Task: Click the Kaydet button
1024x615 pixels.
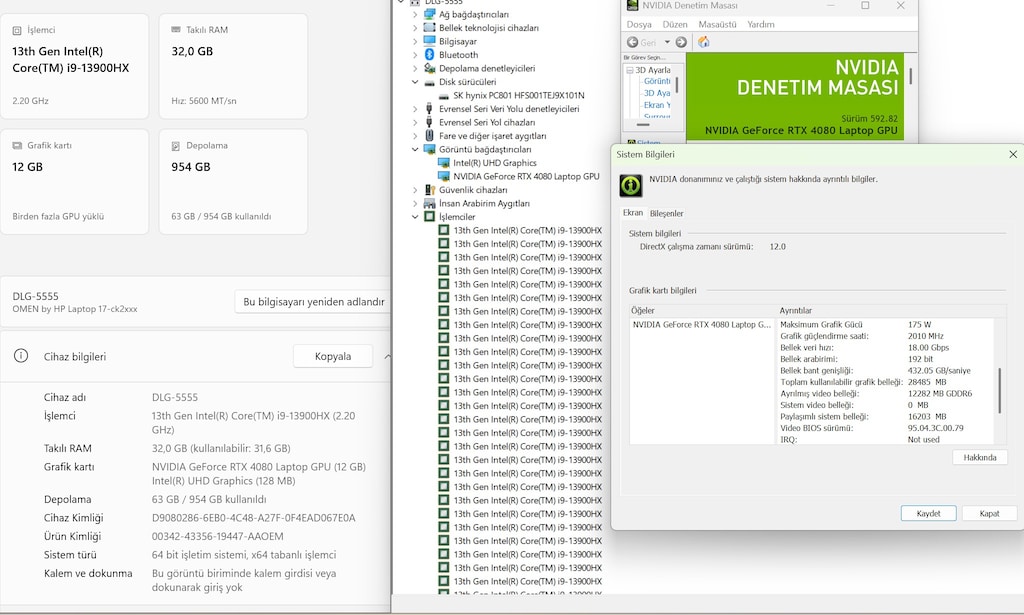Action: 929,513
